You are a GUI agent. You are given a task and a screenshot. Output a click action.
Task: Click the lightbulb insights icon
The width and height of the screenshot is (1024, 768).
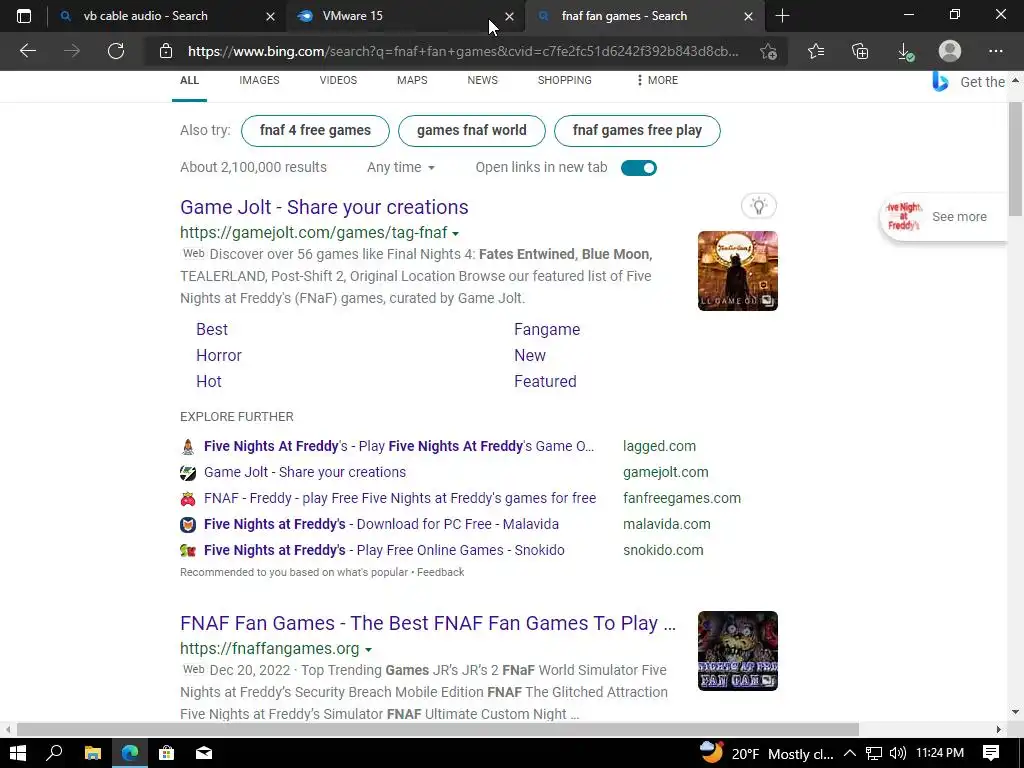[x=758, y=206]
